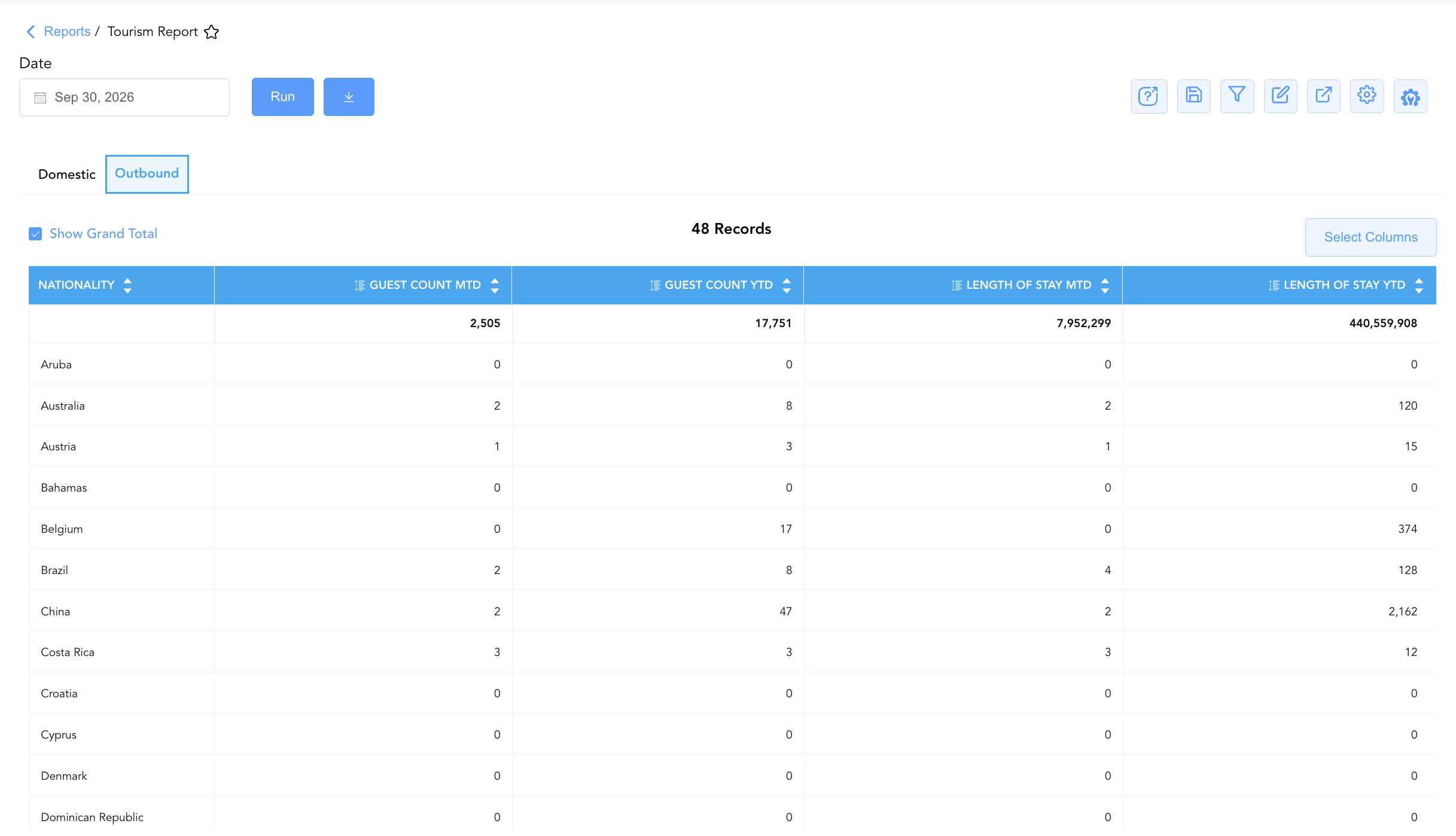Go back to Reports link
Image resolution: width=1456 pixels, height=836 pixels.
coord(67,32)
